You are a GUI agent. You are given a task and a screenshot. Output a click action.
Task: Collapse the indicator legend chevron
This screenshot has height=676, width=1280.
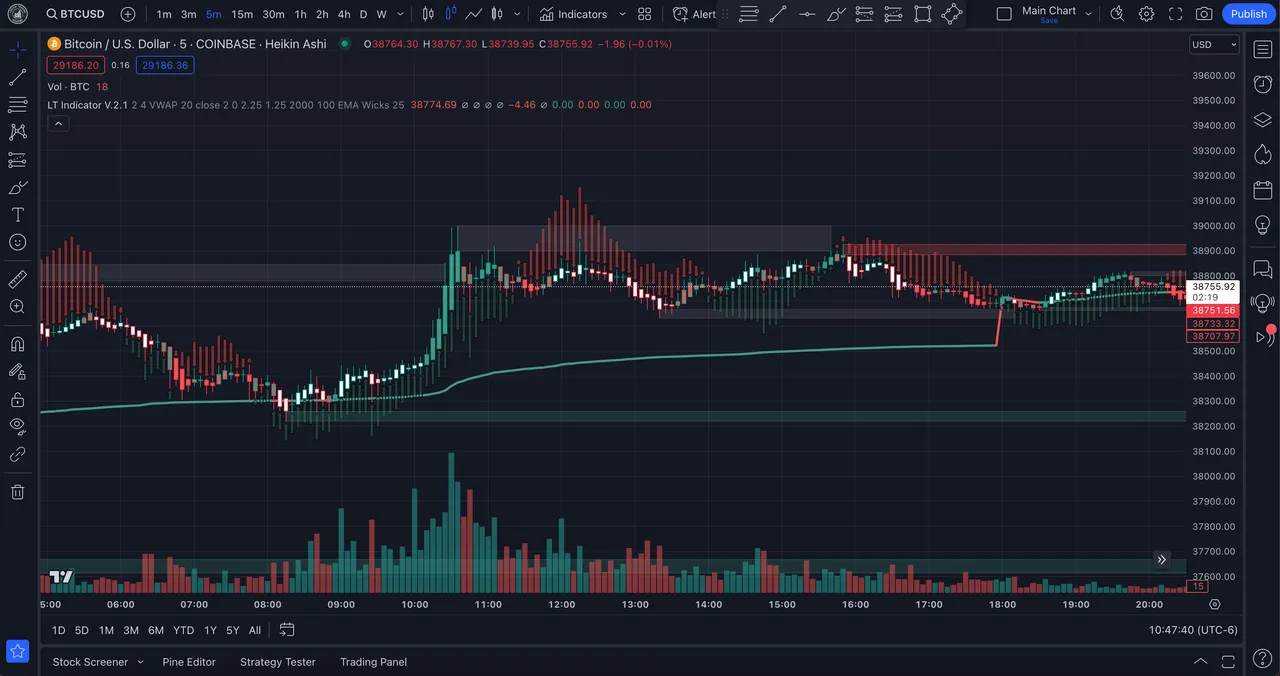coord(58,123)
